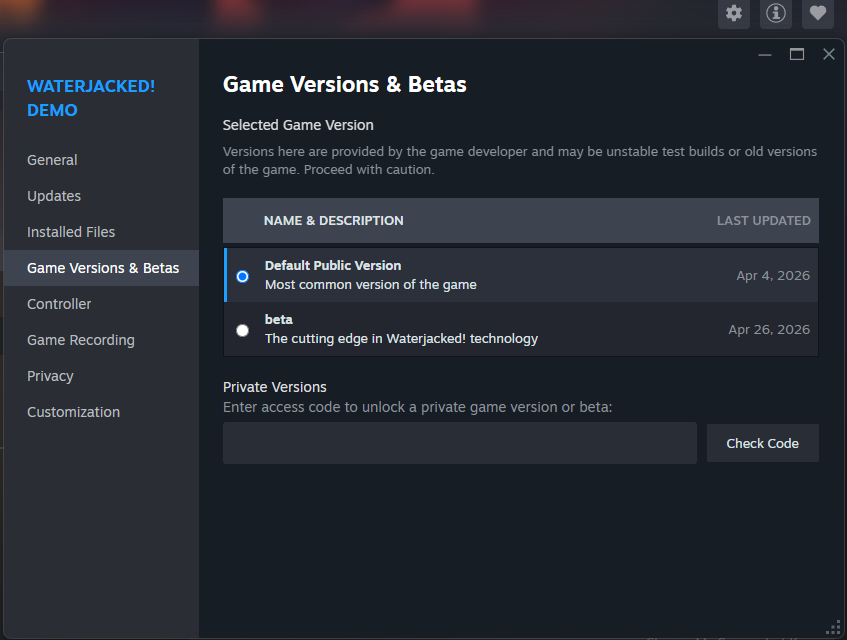Focus the private version access code field
847x640 pixels.
[460, 443]
